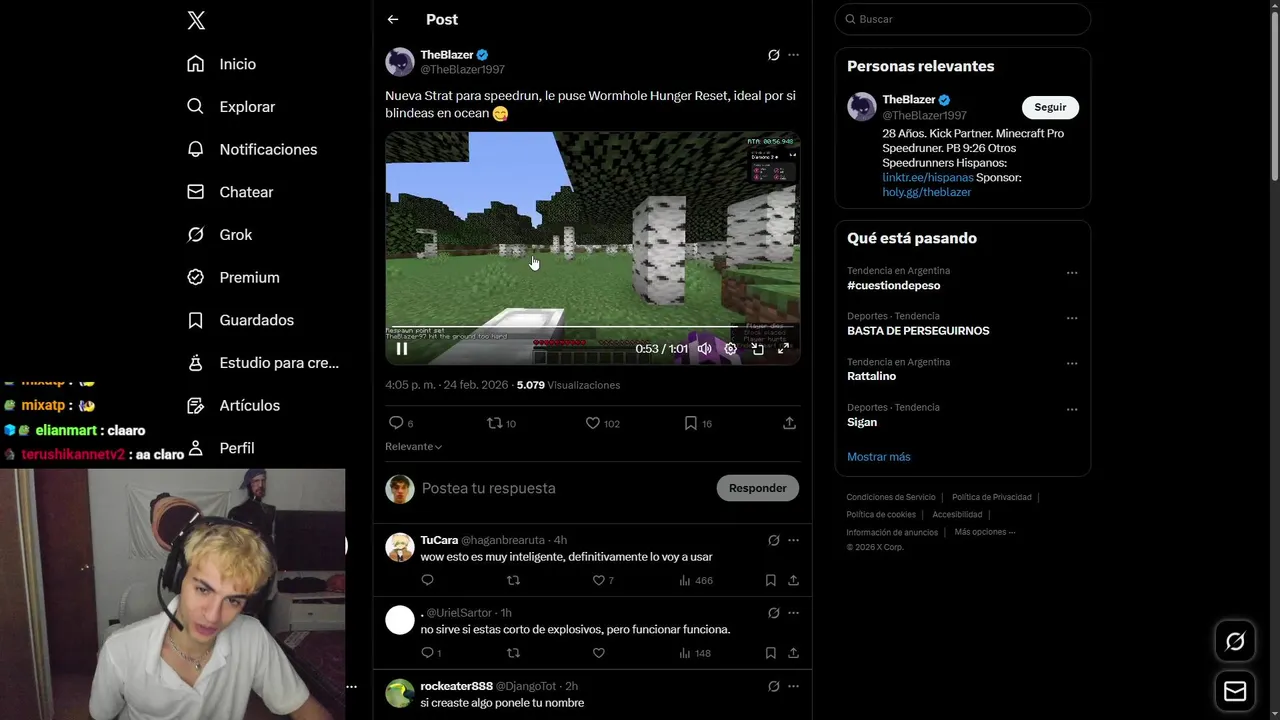Open the holy.gg/theblazer link
Image resolution: width=1280 pixels, height=720 pixels.
926,192
